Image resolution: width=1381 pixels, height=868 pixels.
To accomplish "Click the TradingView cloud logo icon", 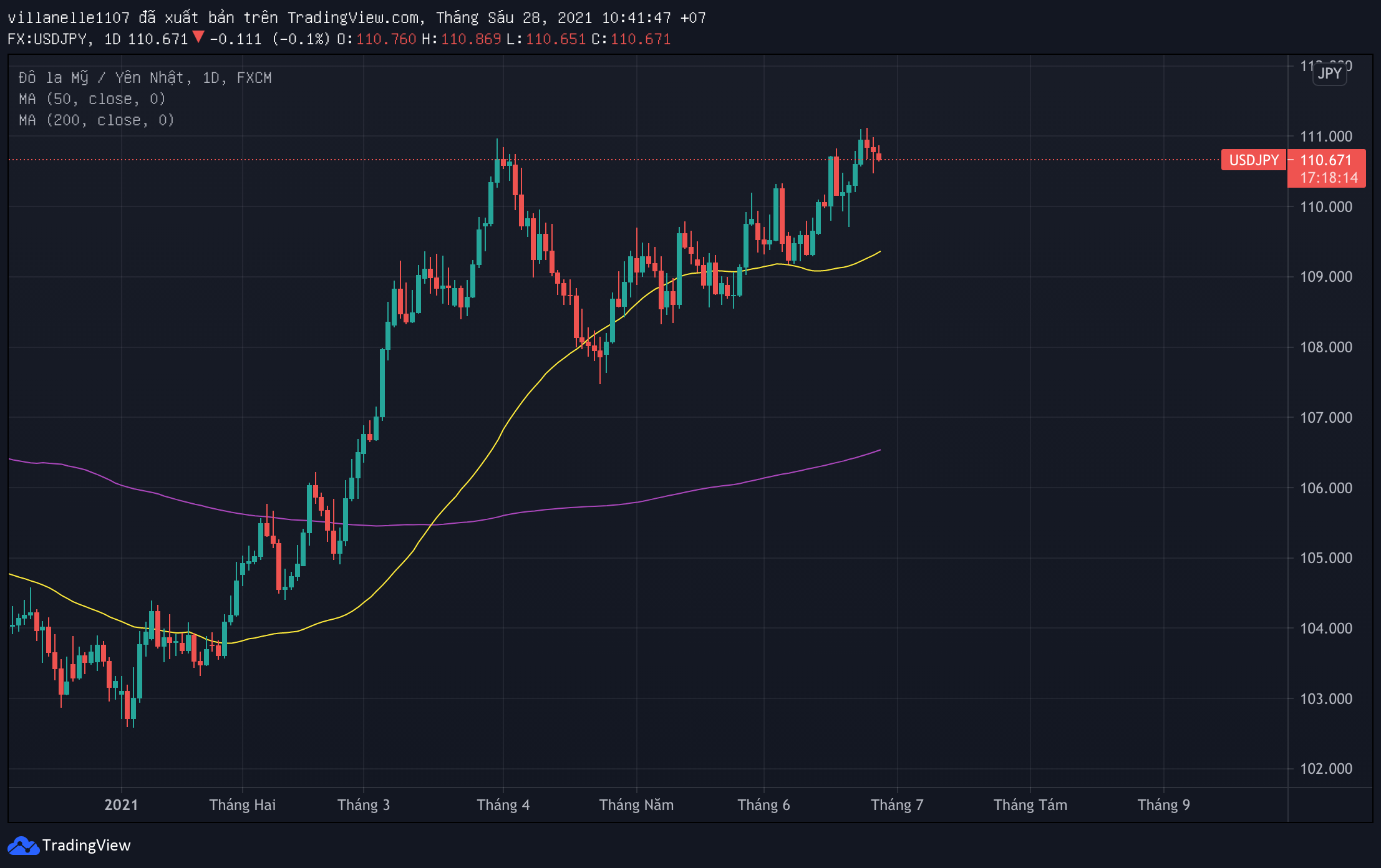I will [23, 846].
